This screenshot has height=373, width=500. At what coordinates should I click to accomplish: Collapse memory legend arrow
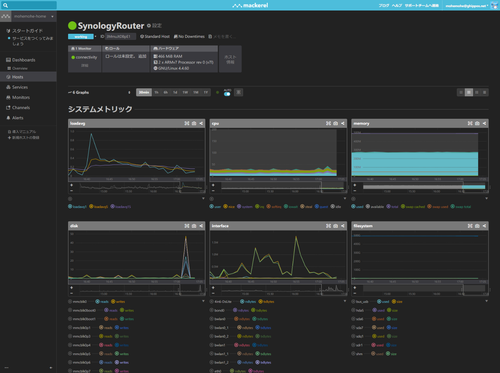pyautogui.click(x=486, y=199)
